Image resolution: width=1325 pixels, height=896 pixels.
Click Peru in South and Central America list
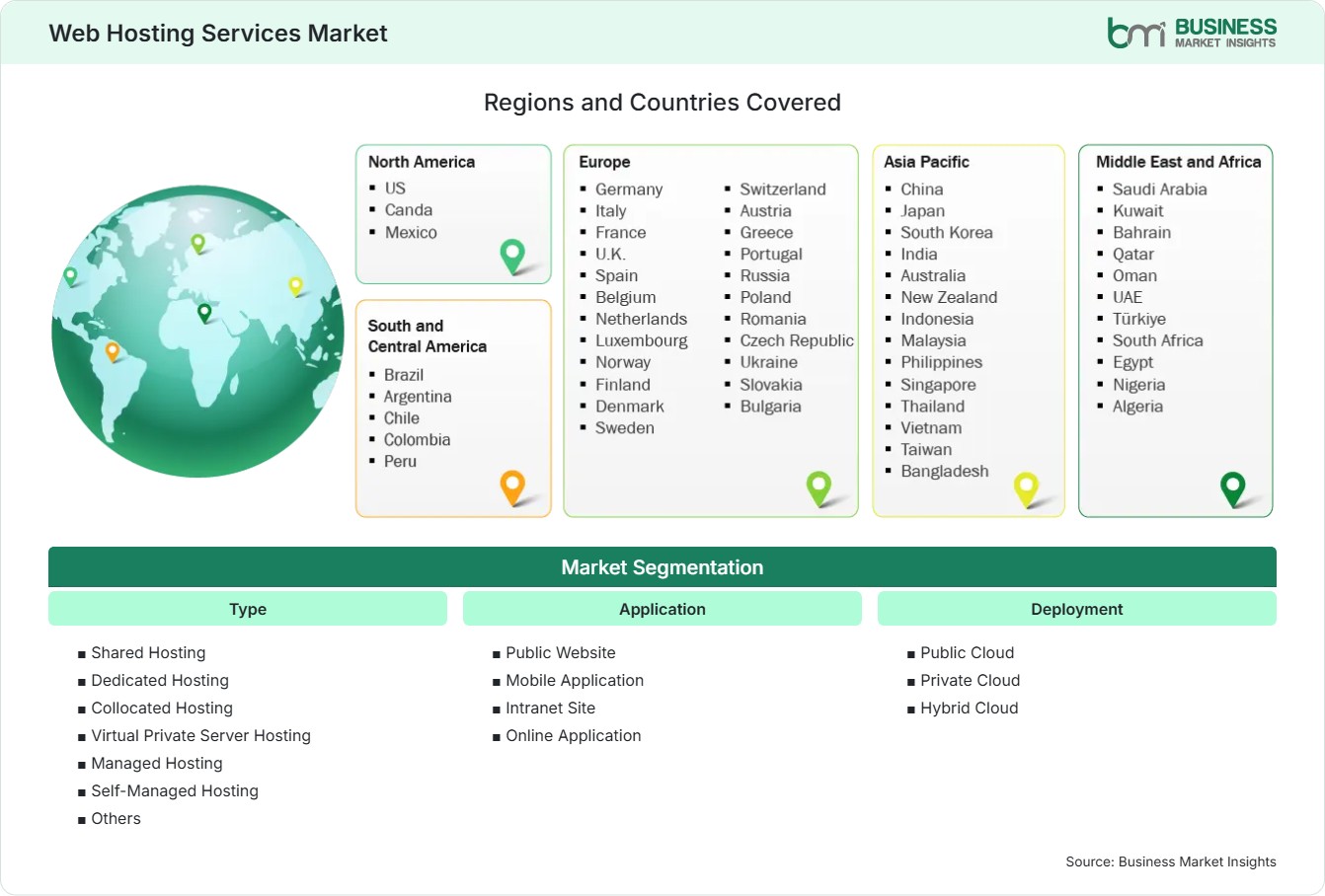(x=400, y=462)
